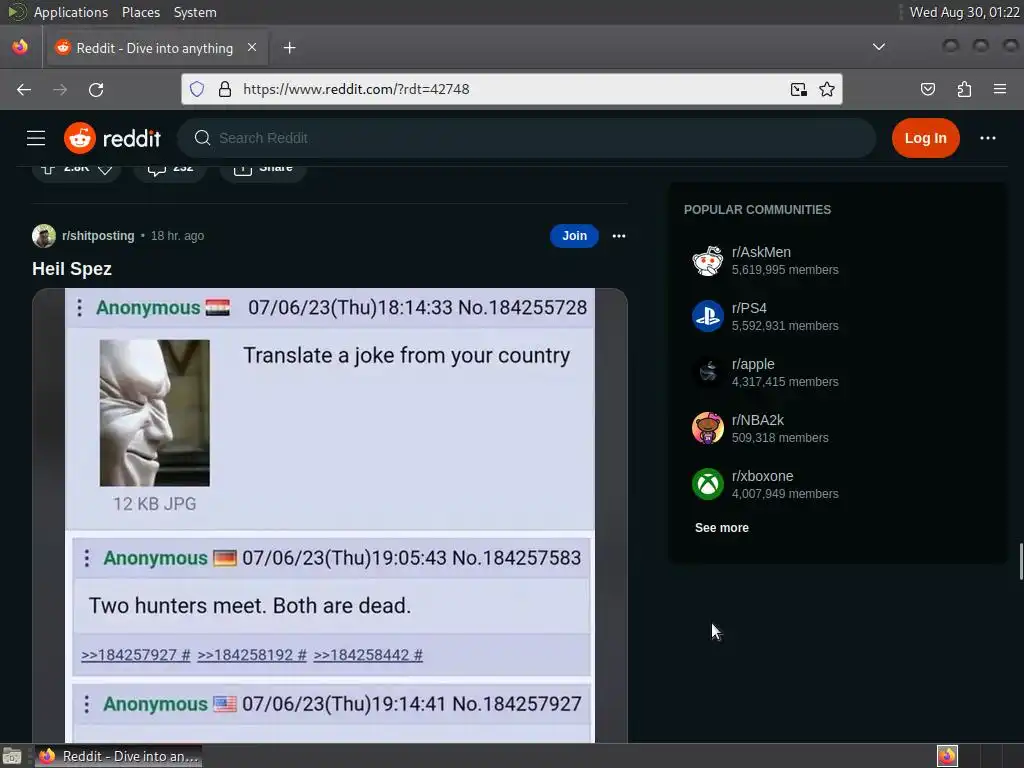Click '5,619,995 members' text
The height and width of the screenshot is (768, 1024).
click(x=785, y=270)
